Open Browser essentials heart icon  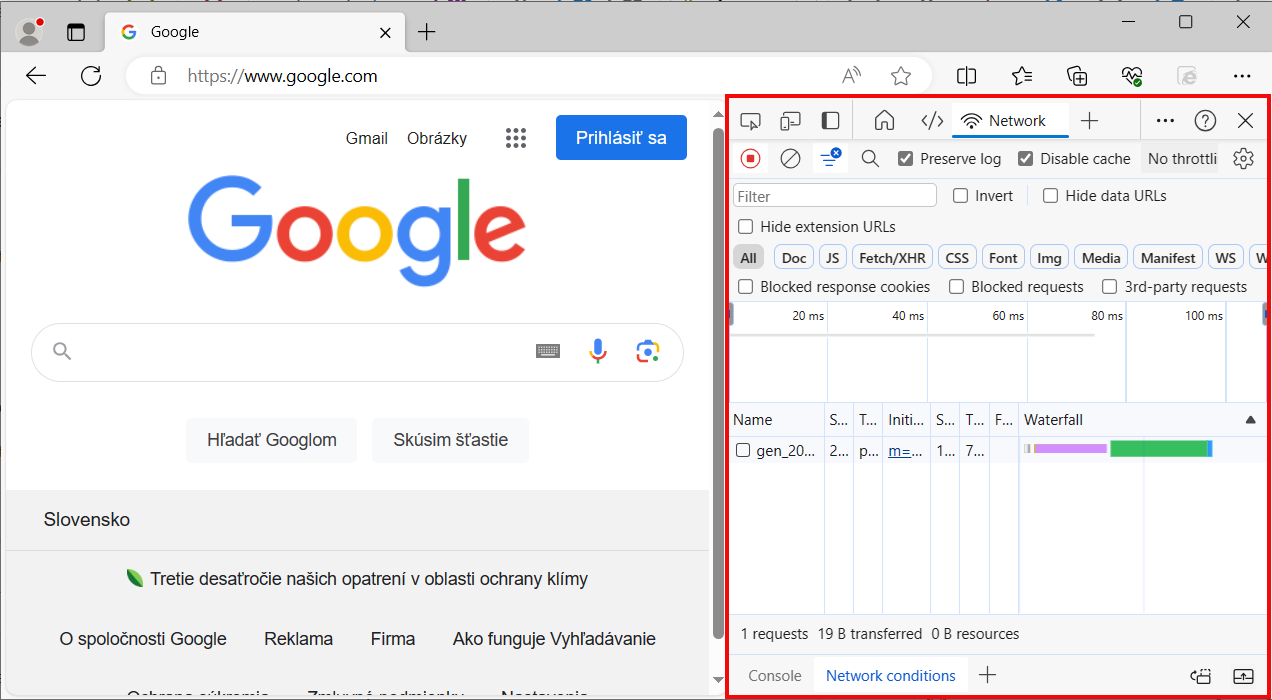tap(1132, 76)
